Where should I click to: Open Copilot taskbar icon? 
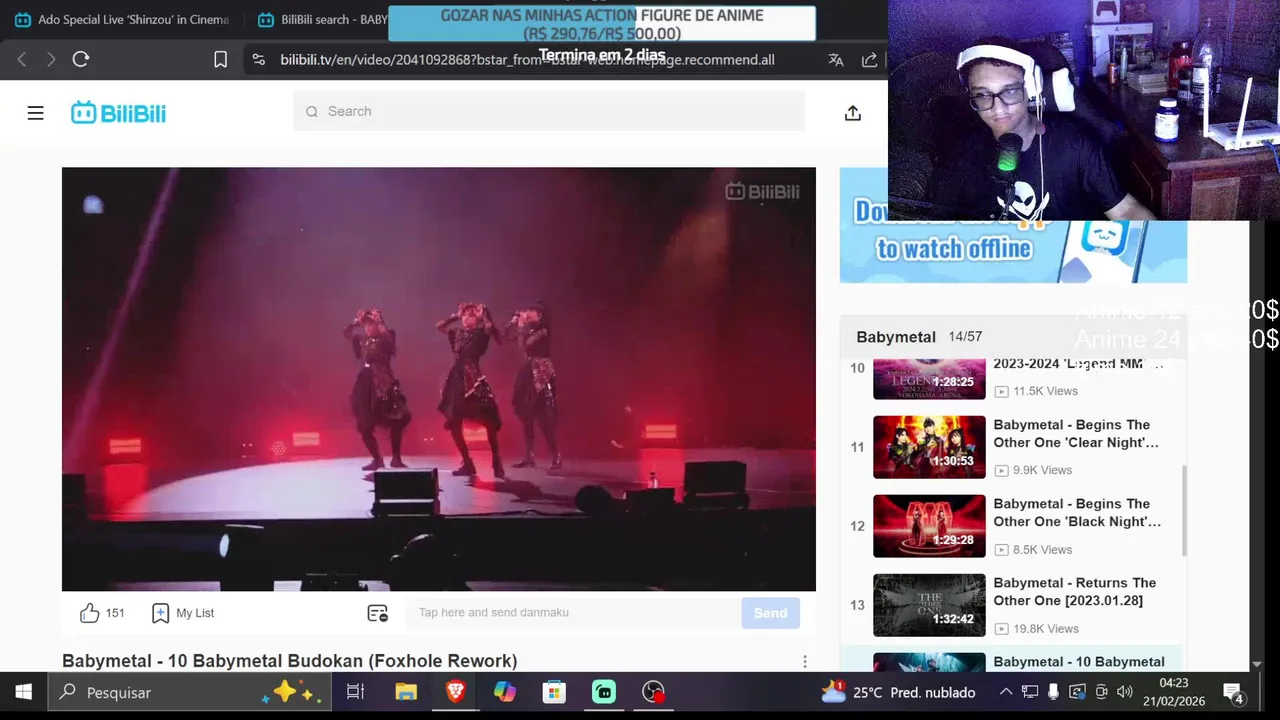point(504,692)
